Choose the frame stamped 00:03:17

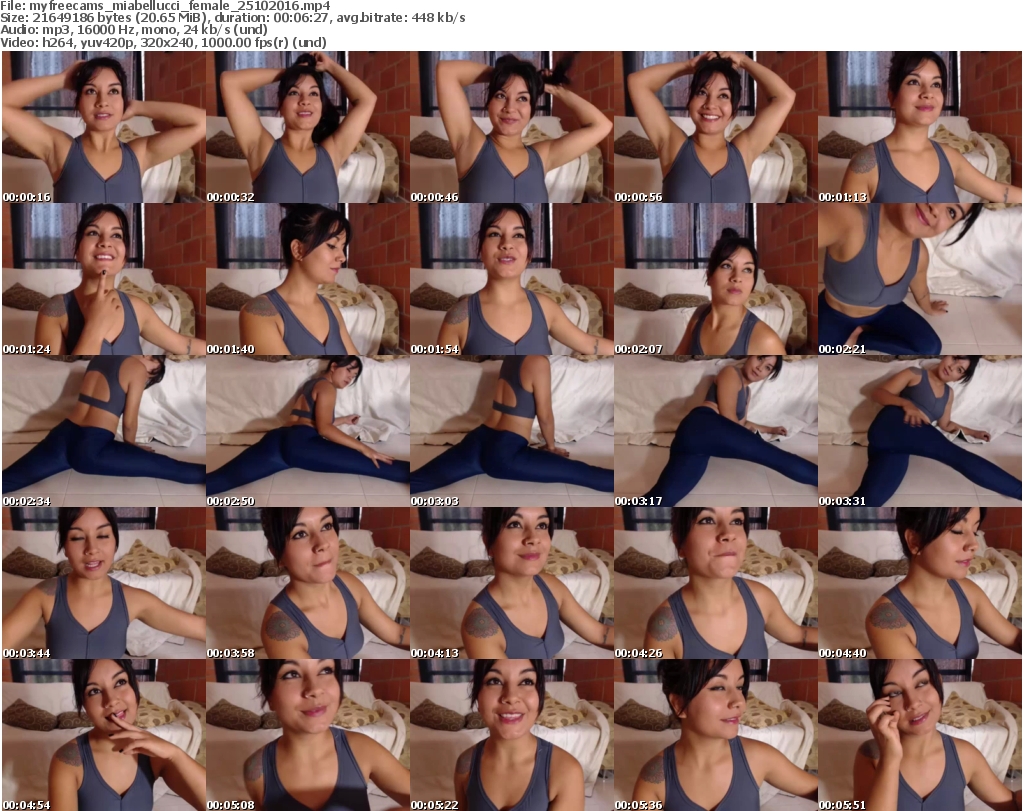(x=716, y=432)
